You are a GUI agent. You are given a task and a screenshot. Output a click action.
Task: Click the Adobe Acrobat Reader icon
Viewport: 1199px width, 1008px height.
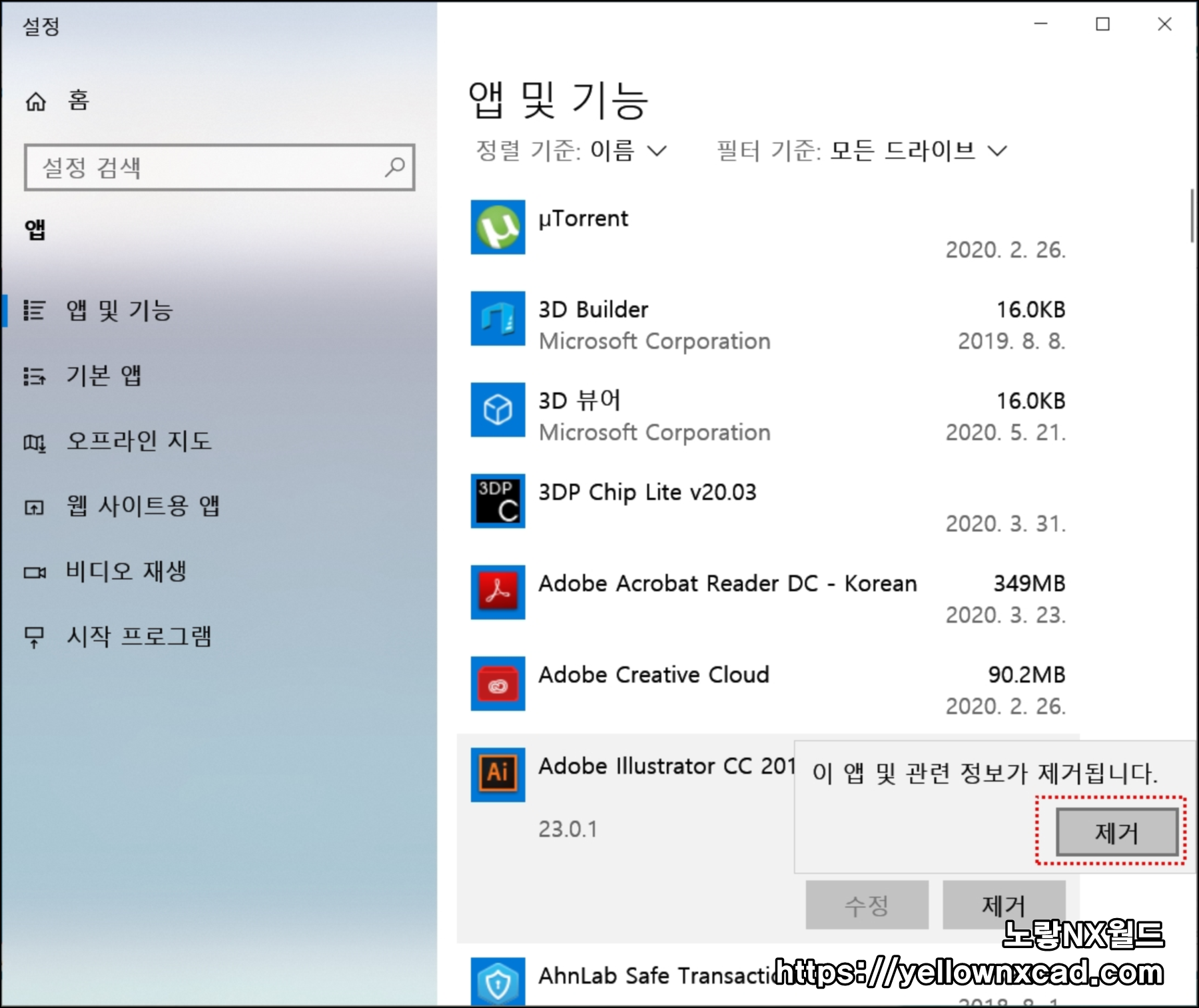tap(498, 592)
